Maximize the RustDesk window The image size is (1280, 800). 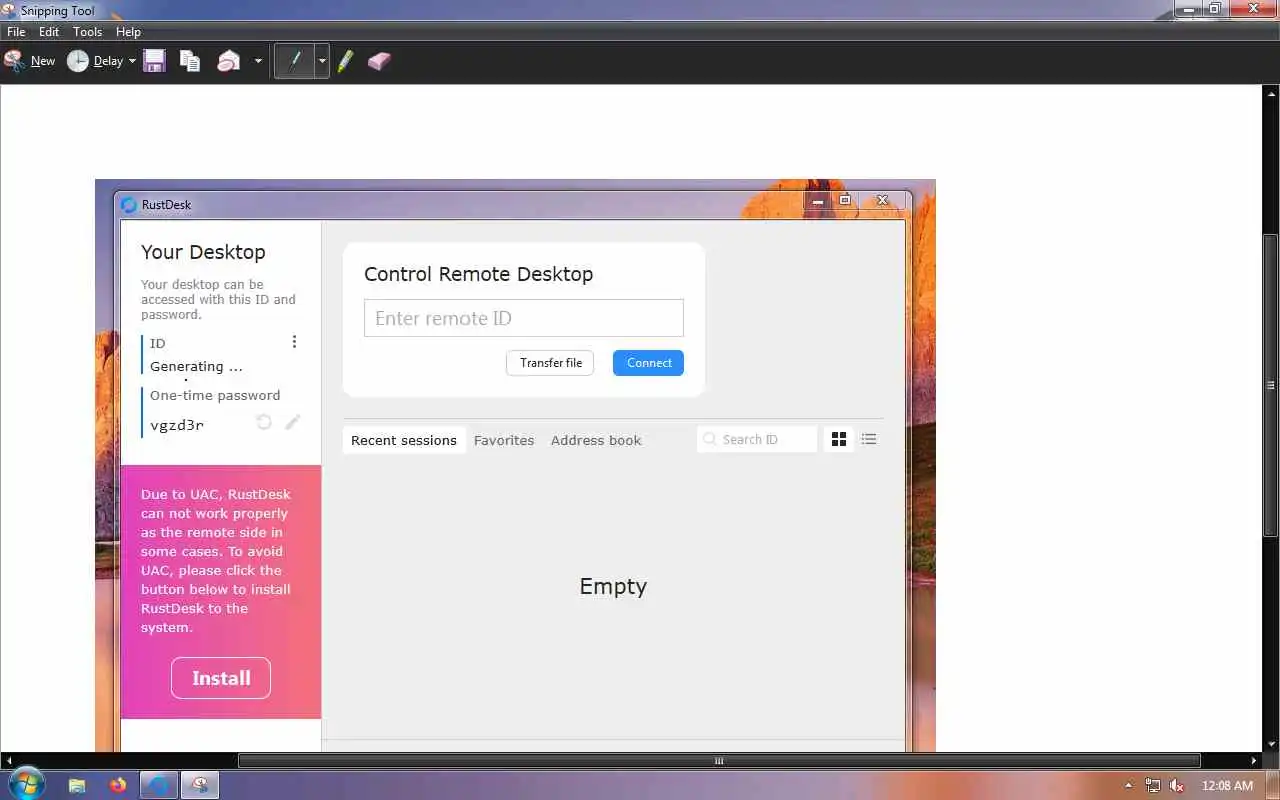click(845, 200)
